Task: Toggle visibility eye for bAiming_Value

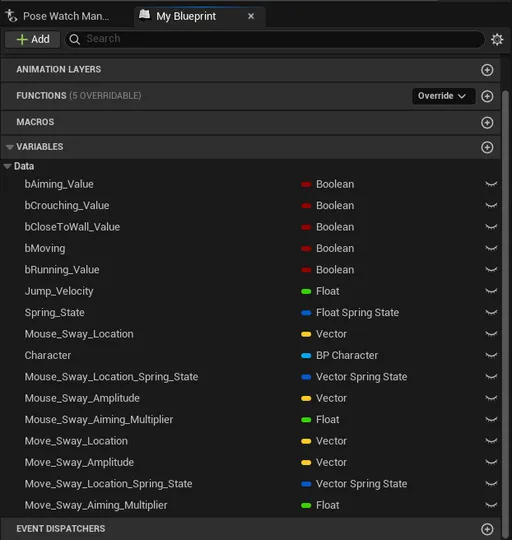Action: point(491,184)
